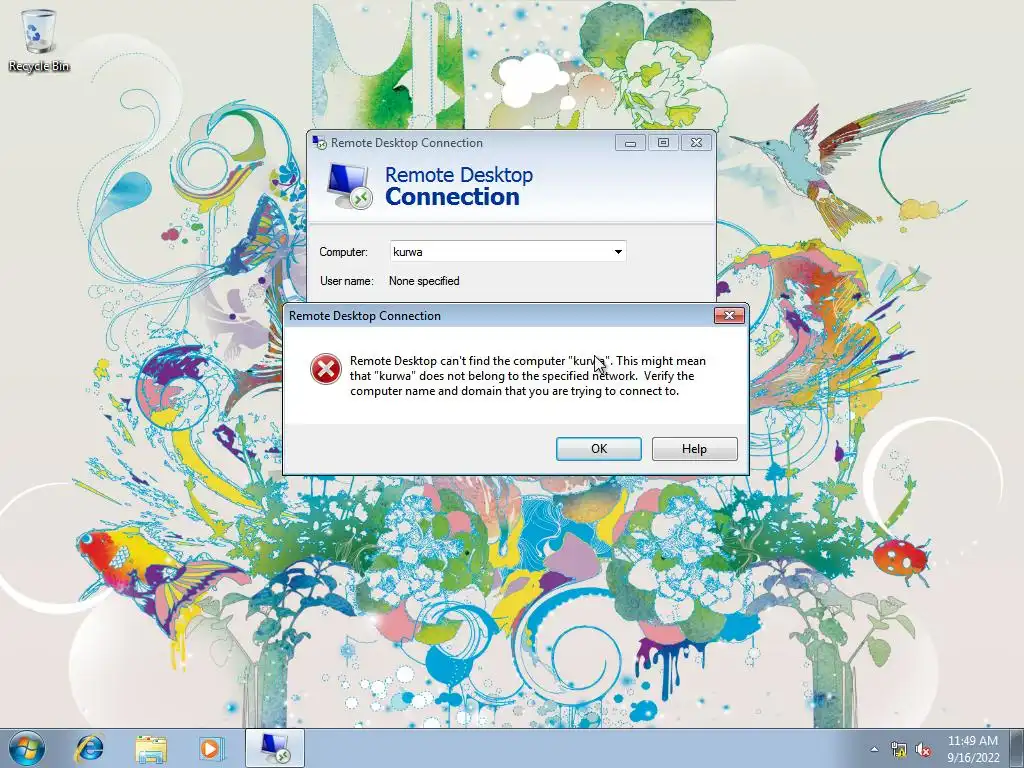The width and height of the screenshot is (1024, 768).
Task: Select the Remote Desktop Connection taskbar button
Action: coord(275,748)
